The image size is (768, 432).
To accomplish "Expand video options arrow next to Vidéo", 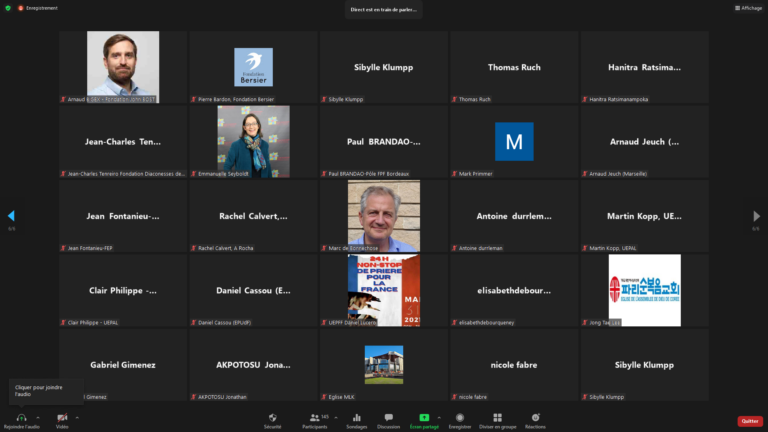I will [77, 417].
